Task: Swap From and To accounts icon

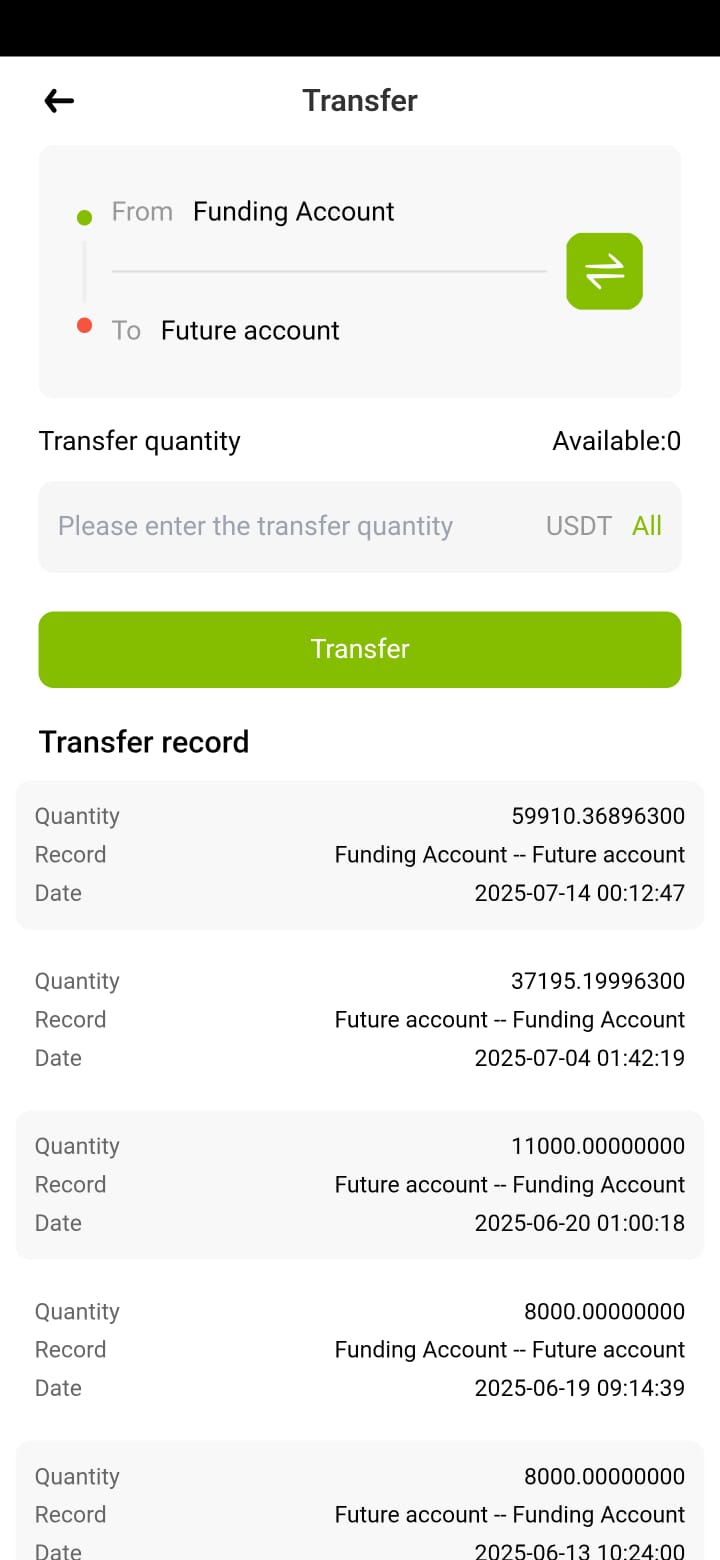Action: [x=604, y=271]
